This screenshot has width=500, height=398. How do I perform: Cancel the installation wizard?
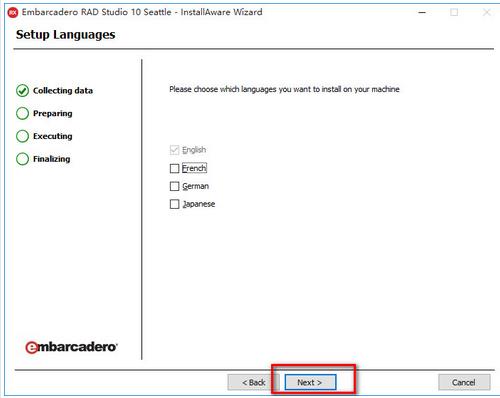point(464,382)
